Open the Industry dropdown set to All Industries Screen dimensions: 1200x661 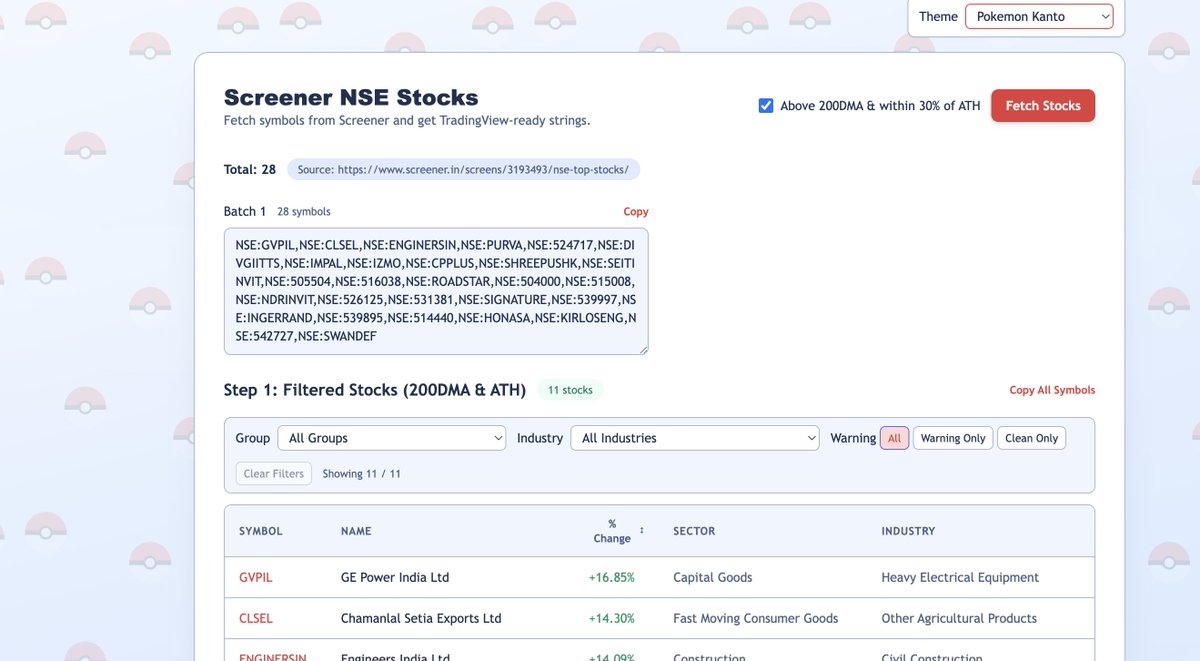click(x=695, y=438)
